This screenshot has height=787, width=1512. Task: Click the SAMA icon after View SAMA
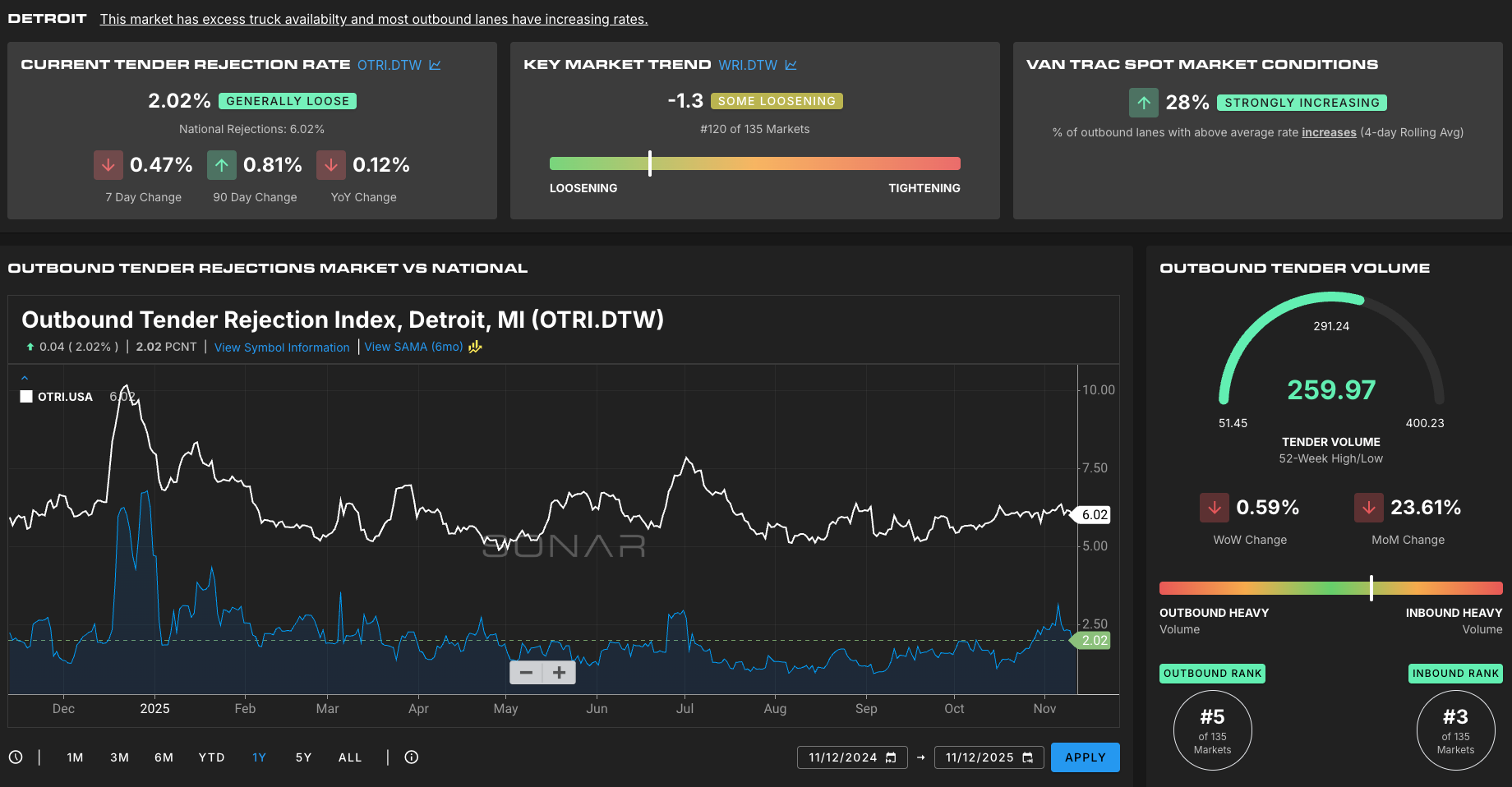pyautogui.click(x=475, y=347)
